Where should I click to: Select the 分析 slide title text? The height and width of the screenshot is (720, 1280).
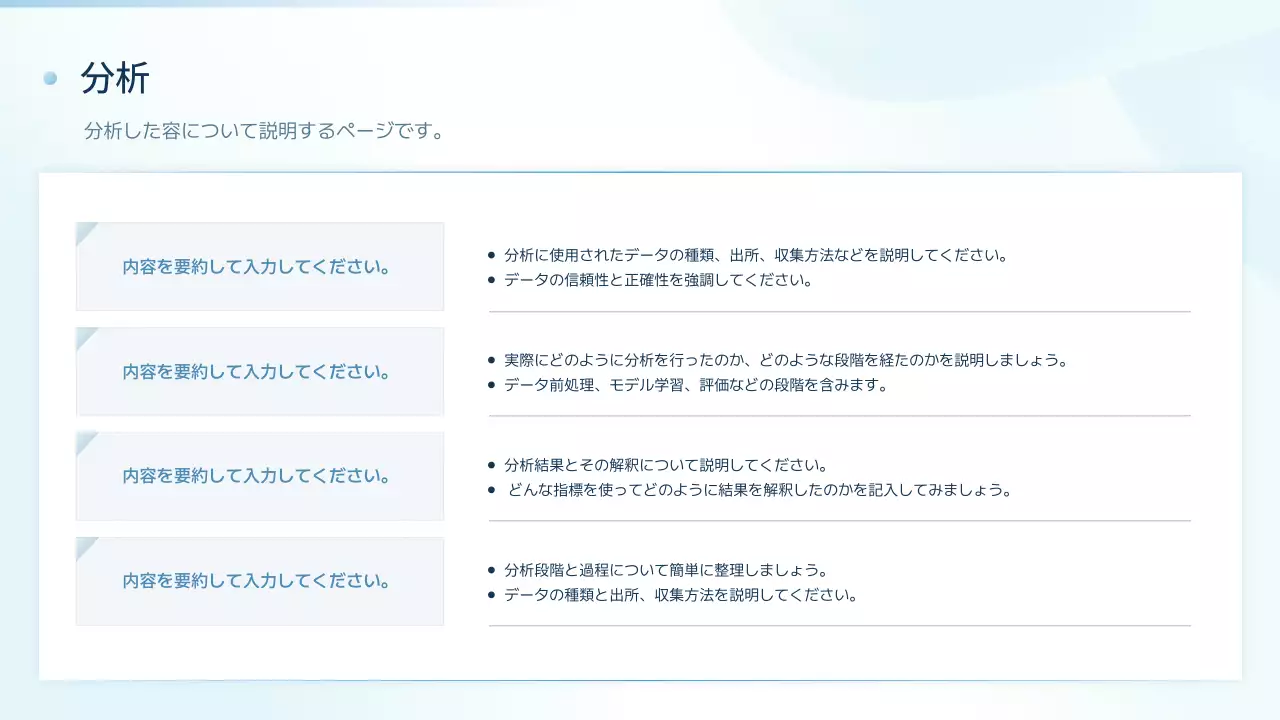(x=114, y=79)
